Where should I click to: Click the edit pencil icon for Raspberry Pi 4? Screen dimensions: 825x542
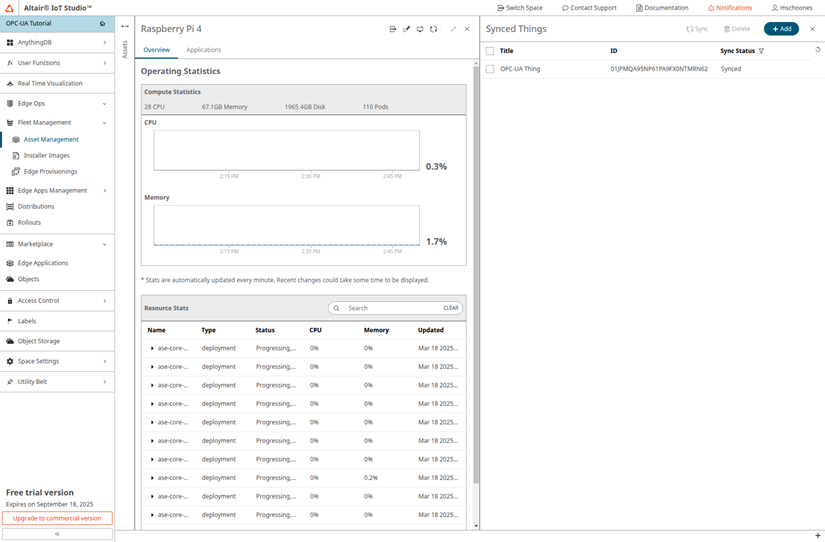(406, 29)
